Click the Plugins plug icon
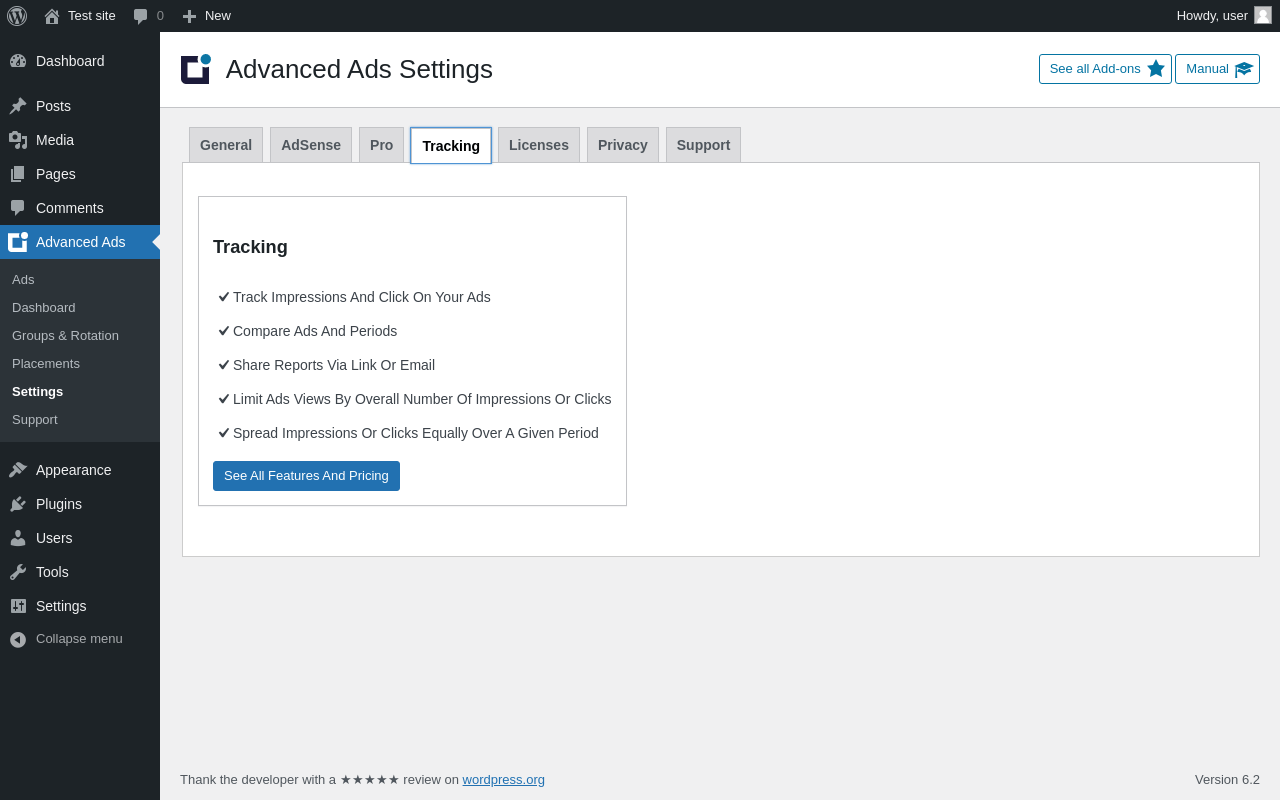 (x=18, y=504)
